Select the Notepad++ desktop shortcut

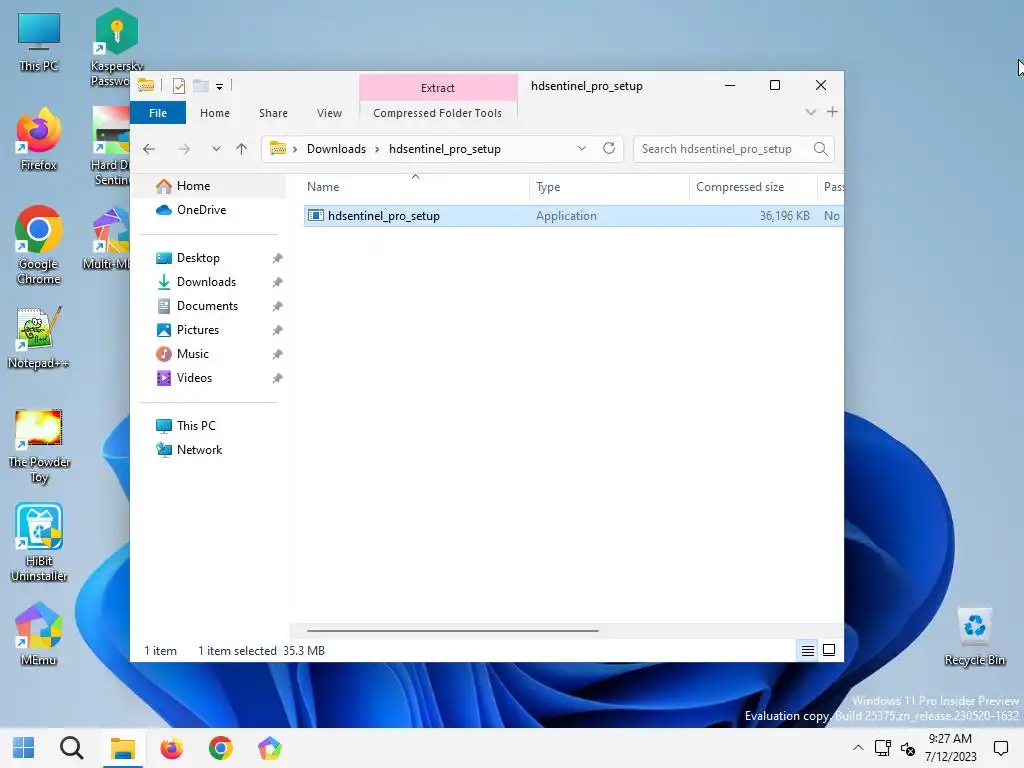point(39,338)
